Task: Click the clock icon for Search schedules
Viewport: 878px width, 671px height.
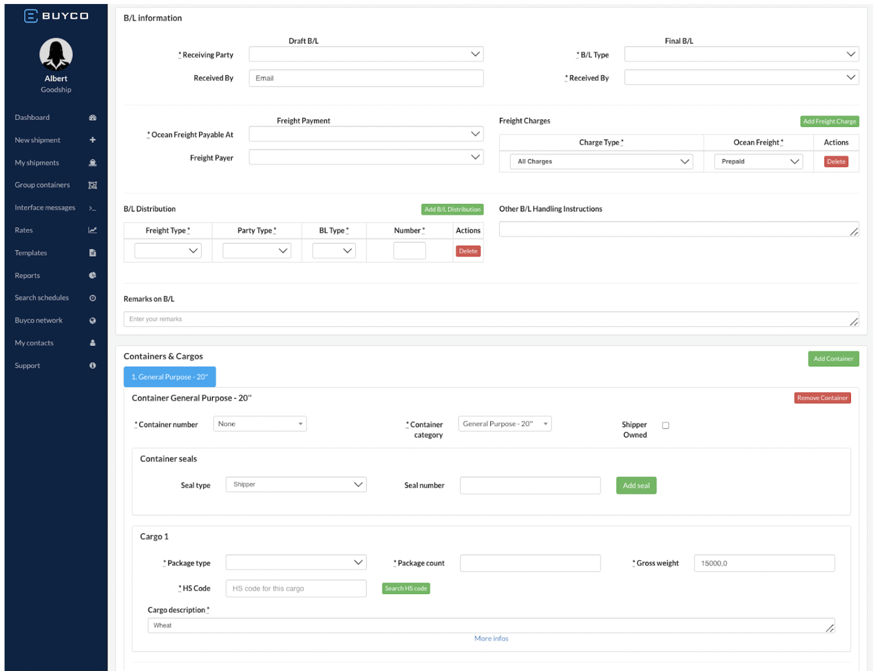Action: [x=92, y=298]
